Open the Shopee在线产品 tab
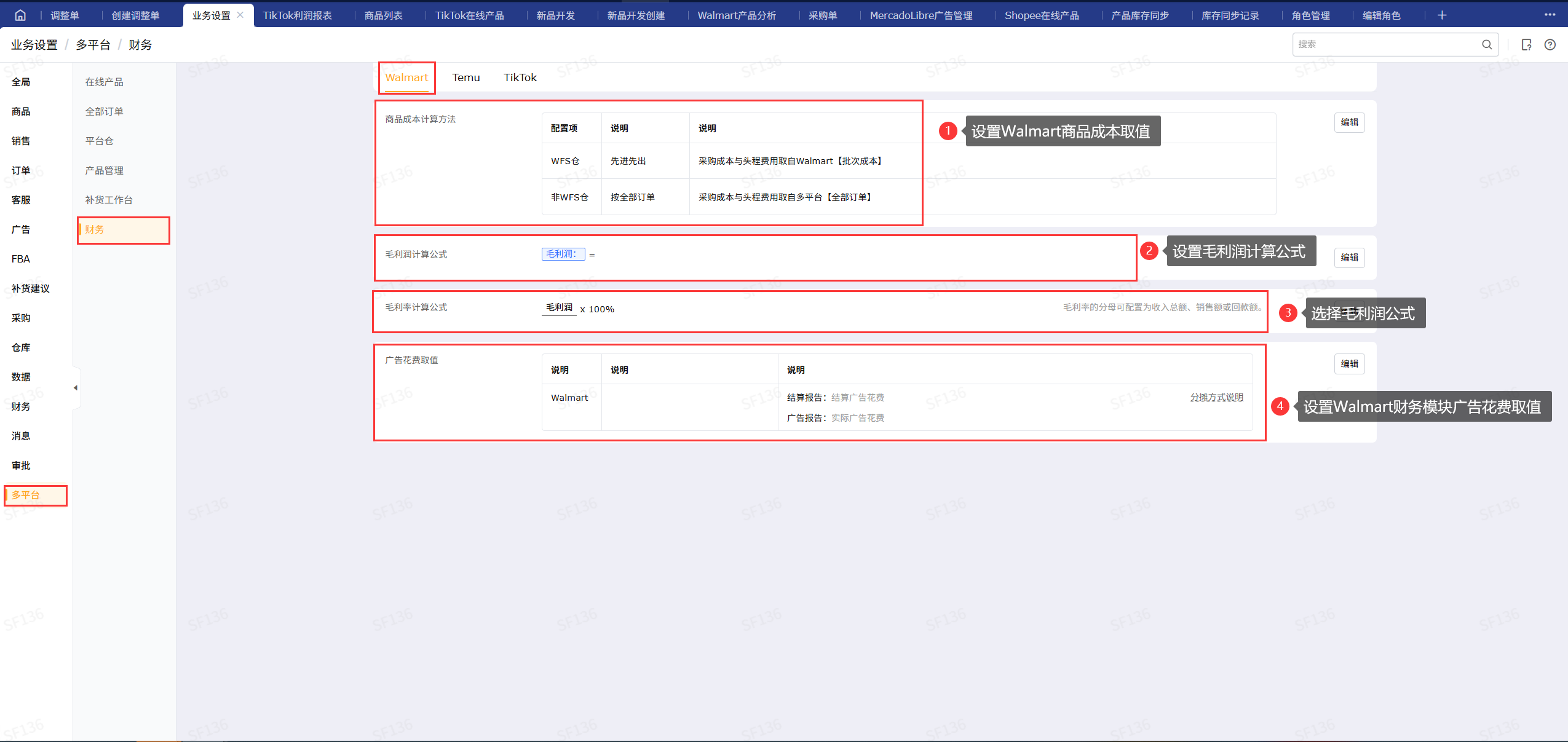The image size is (1568, 742). pos(1042,15)
